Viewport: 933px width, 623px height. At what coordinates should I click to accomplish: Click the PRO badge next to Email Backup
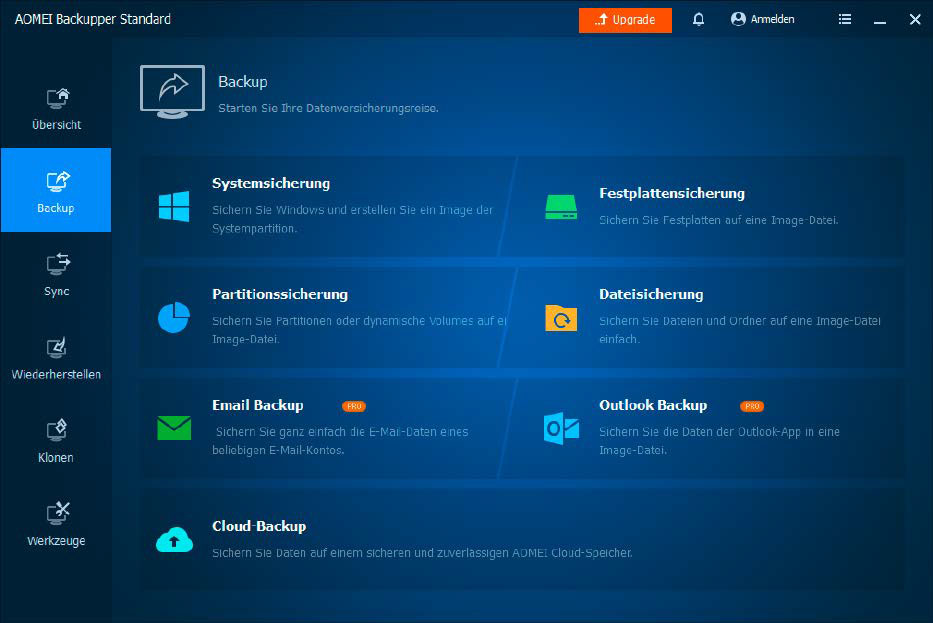point(353,406)
